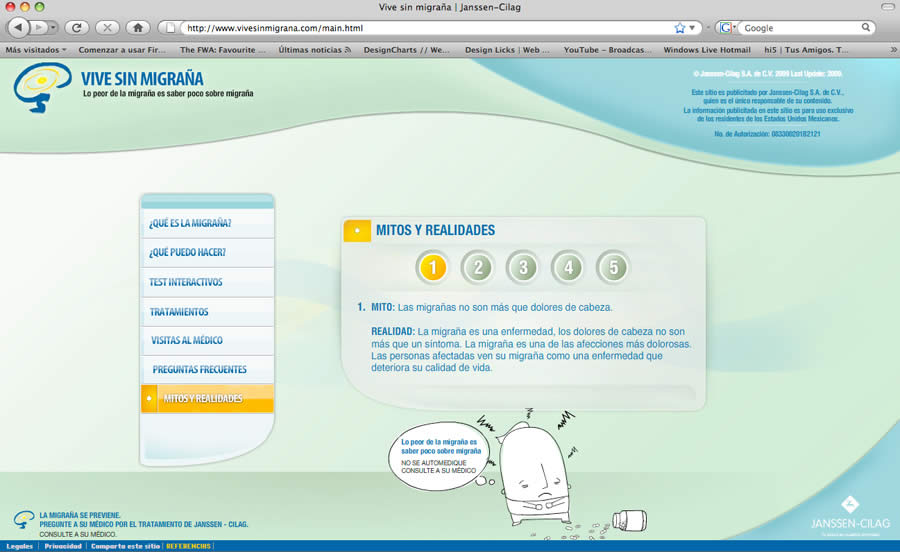
Task: Go to the browser Home icon
Action: coord(138,27)
